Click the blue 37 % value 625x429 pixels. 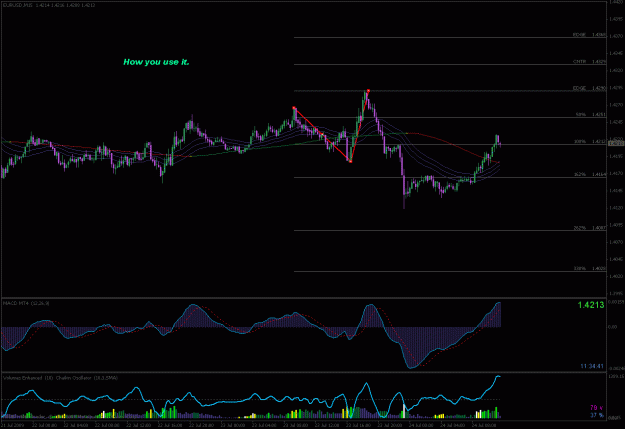pos(597,415)
